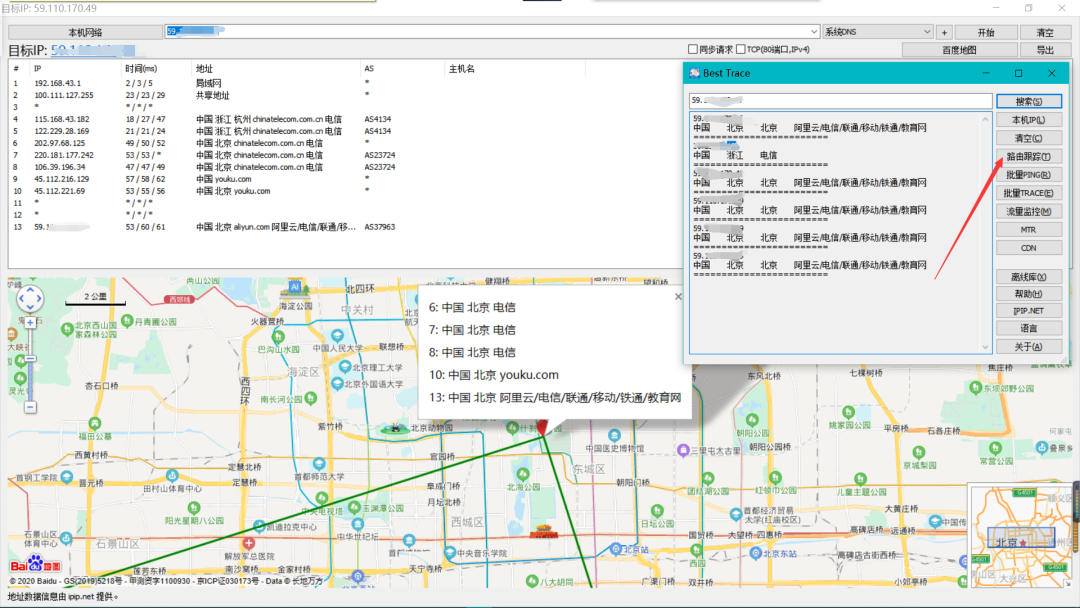Open 帮助(H) help
1080x608 pixels.
pos(1028,294)
